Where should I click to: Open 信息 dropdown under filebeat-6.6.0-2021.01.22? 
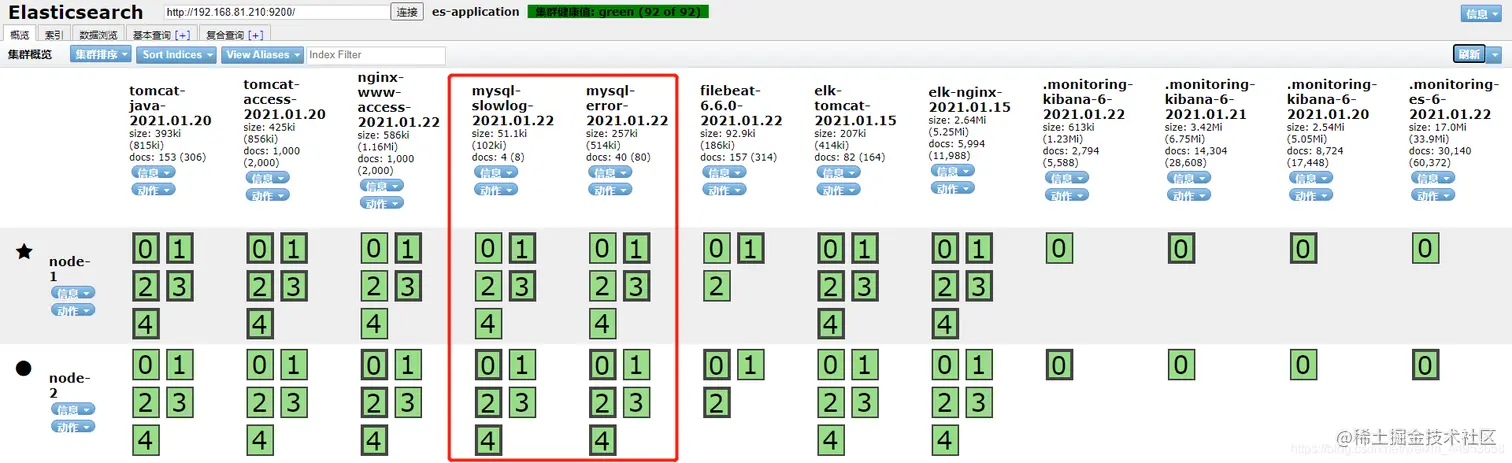[x=724, y=173]
